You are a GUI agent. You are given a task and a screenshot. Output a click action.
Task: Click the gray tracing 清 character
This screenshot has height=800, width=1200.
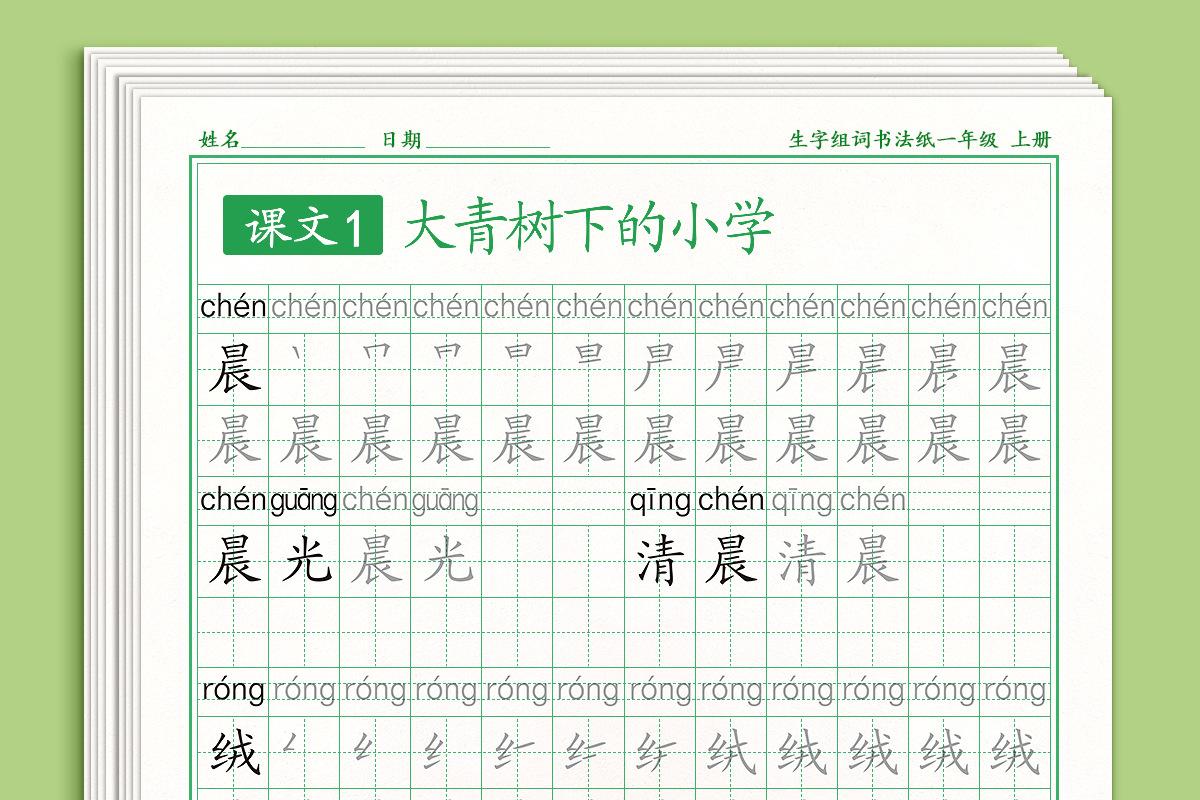pos(801,560)
